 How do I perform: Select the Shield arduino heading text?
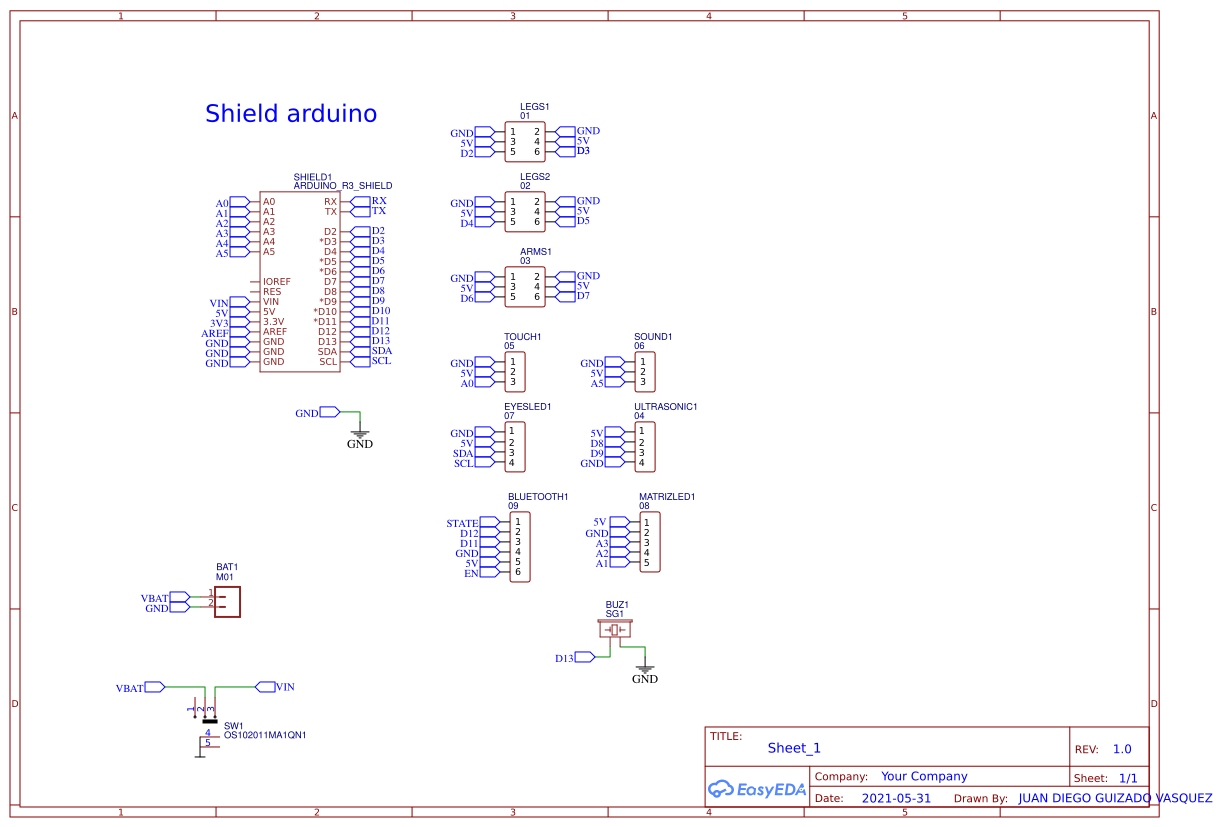click(x=292, y=113)
